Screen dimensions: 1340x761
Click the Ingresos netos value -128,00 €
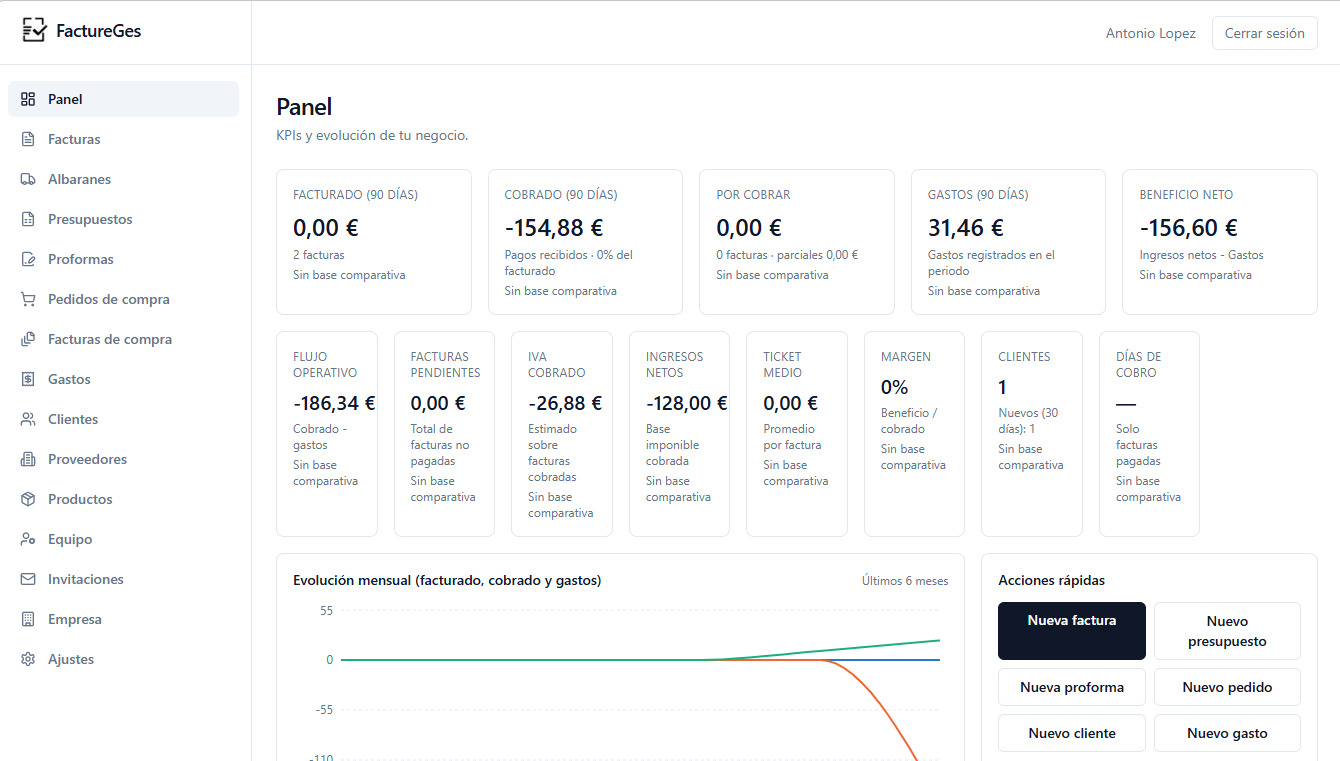click(x=686, y=404)
